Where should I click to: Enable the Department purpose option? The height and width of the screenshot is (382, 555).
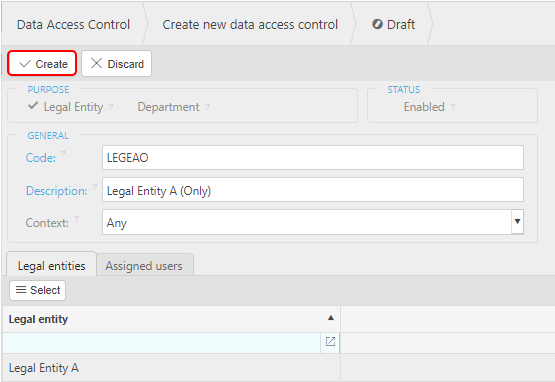click(168, 107)
